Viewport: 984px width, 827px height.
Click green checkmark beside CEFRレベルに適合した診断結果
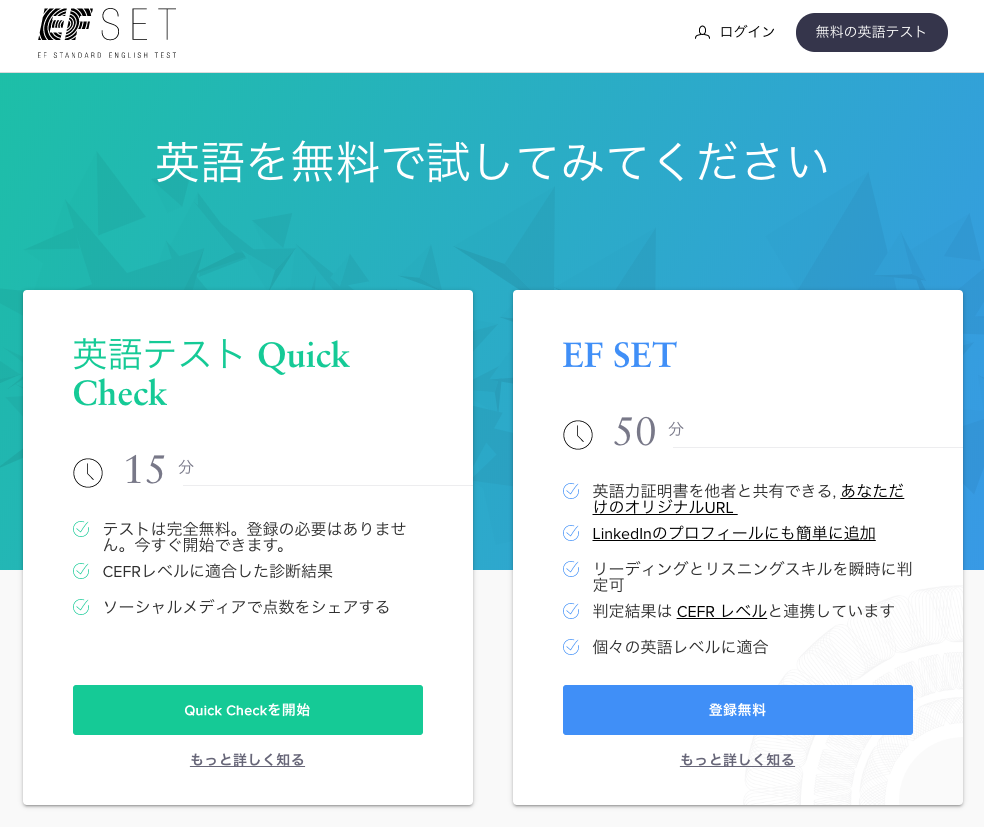tap(81, 570)
